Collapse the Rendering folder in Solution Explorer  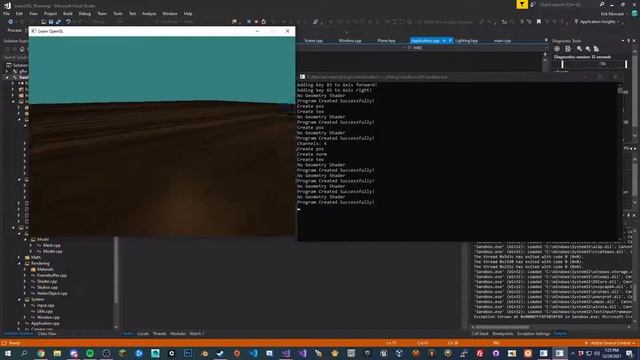coord(19,264)
